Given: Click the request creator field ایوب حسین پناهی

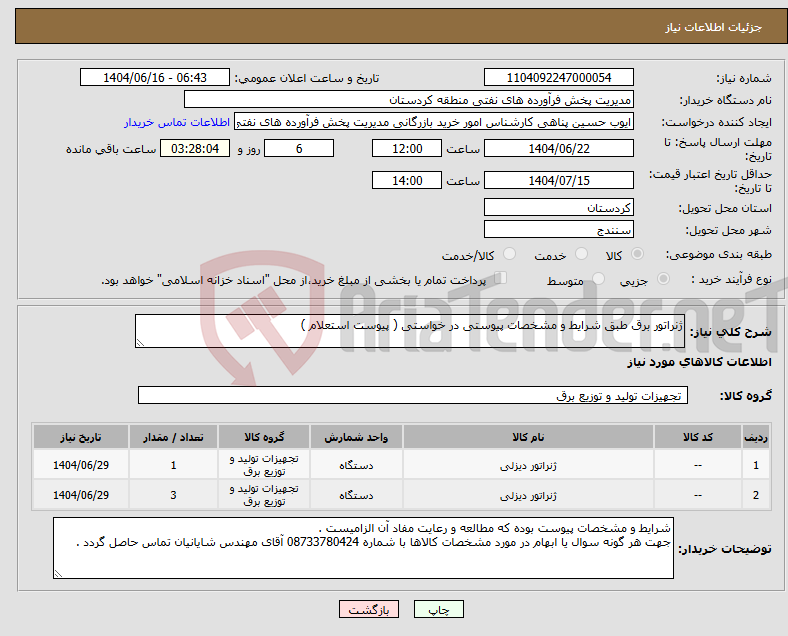Looking at the screenshot, I should coord(434,122).
